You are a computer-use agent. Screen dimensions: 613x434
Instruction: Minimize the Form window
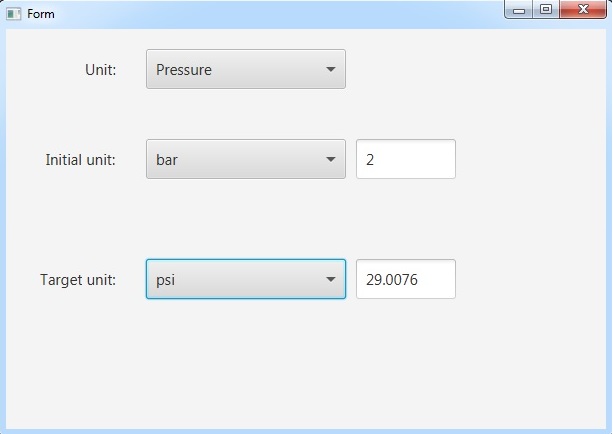519,10
